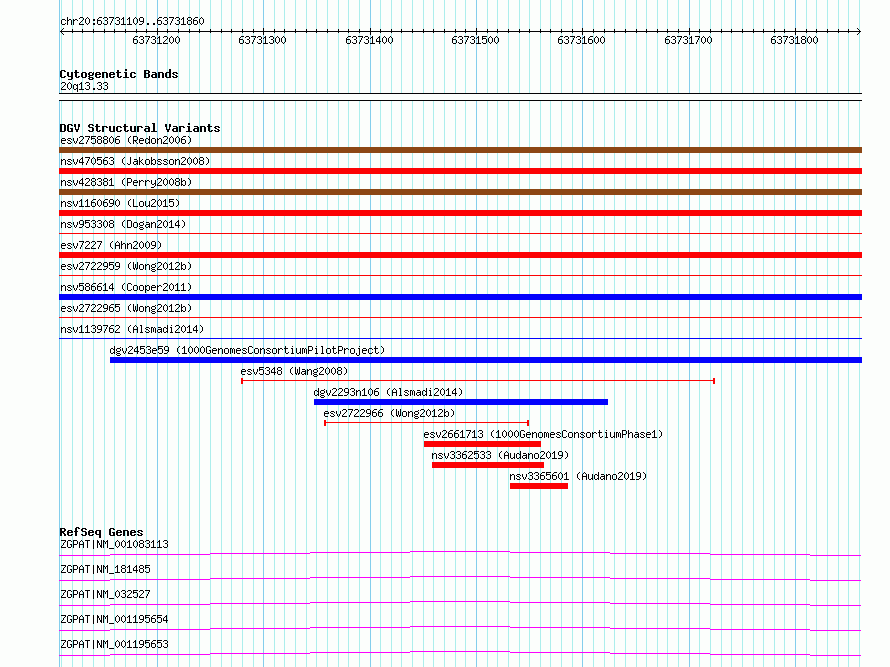
Task: Click the brown bar under esv2758806
Action: pyautogui.click(x=460, y=150)
